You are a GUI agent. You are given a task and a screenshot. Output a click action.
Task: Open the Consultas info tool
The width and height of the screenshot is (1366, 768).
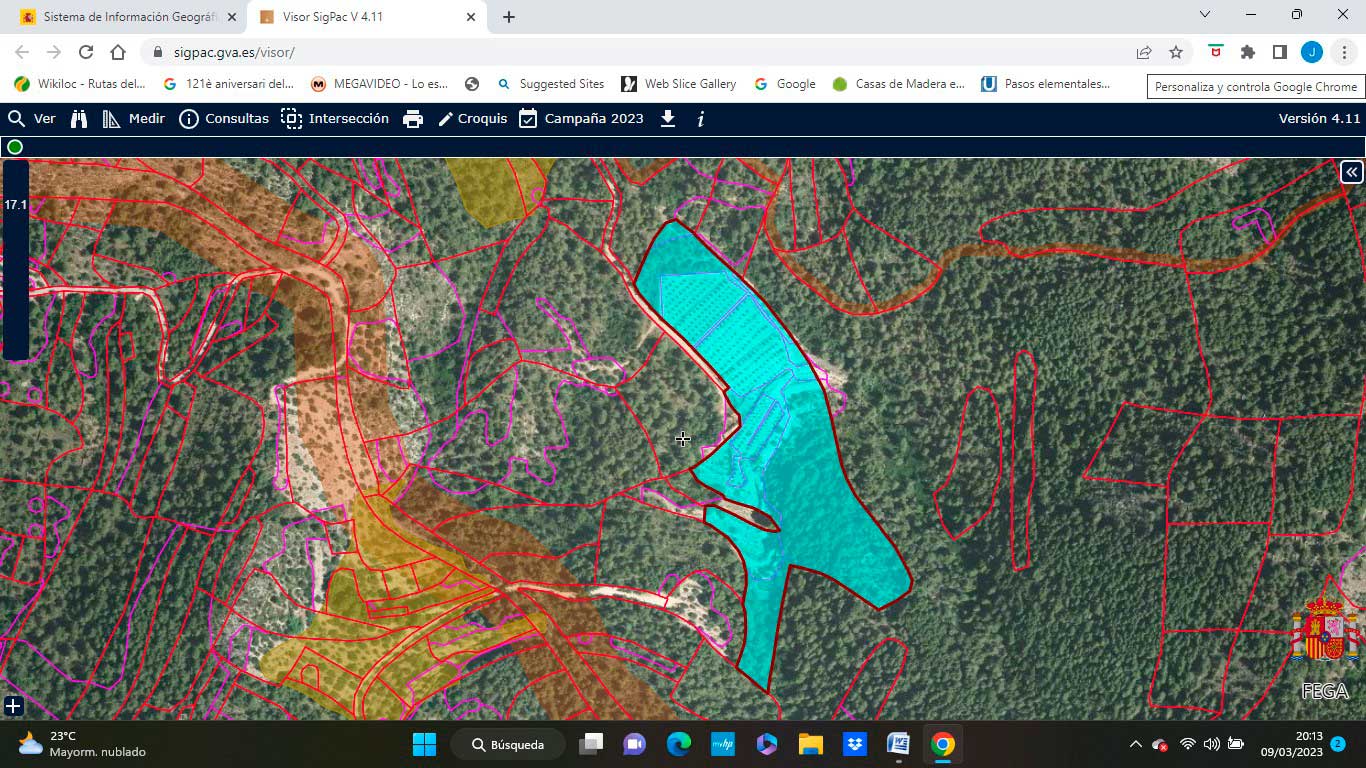[x=224, y=119]
